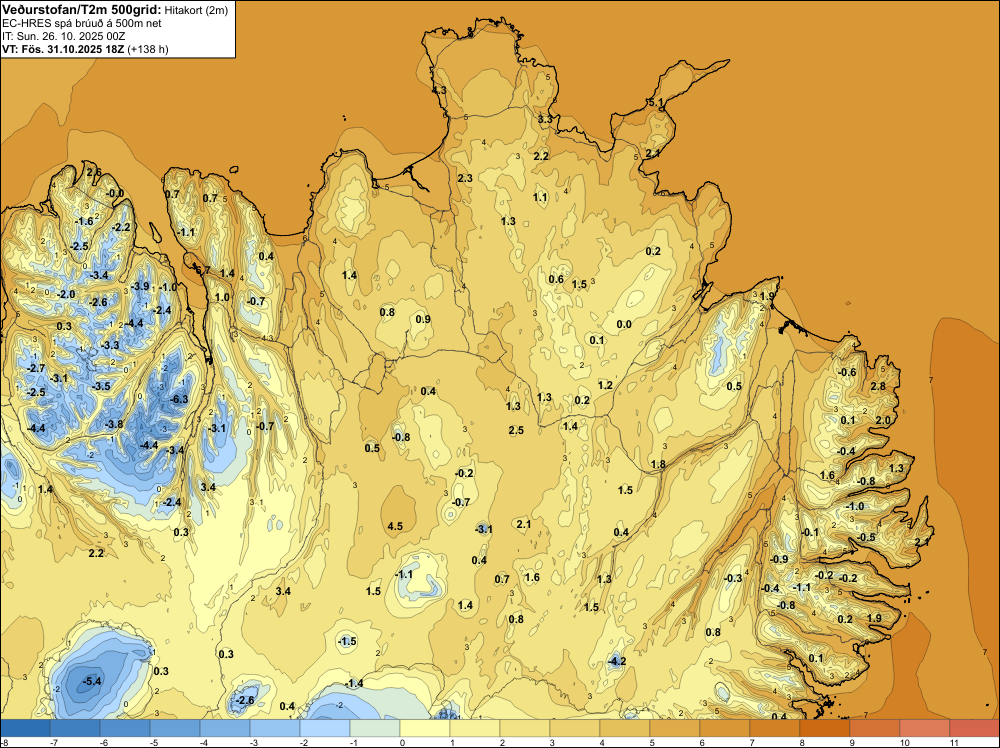
Task: Select the "-0.0" temperature value
Action: pyautogui.click(x=115, y=193)
